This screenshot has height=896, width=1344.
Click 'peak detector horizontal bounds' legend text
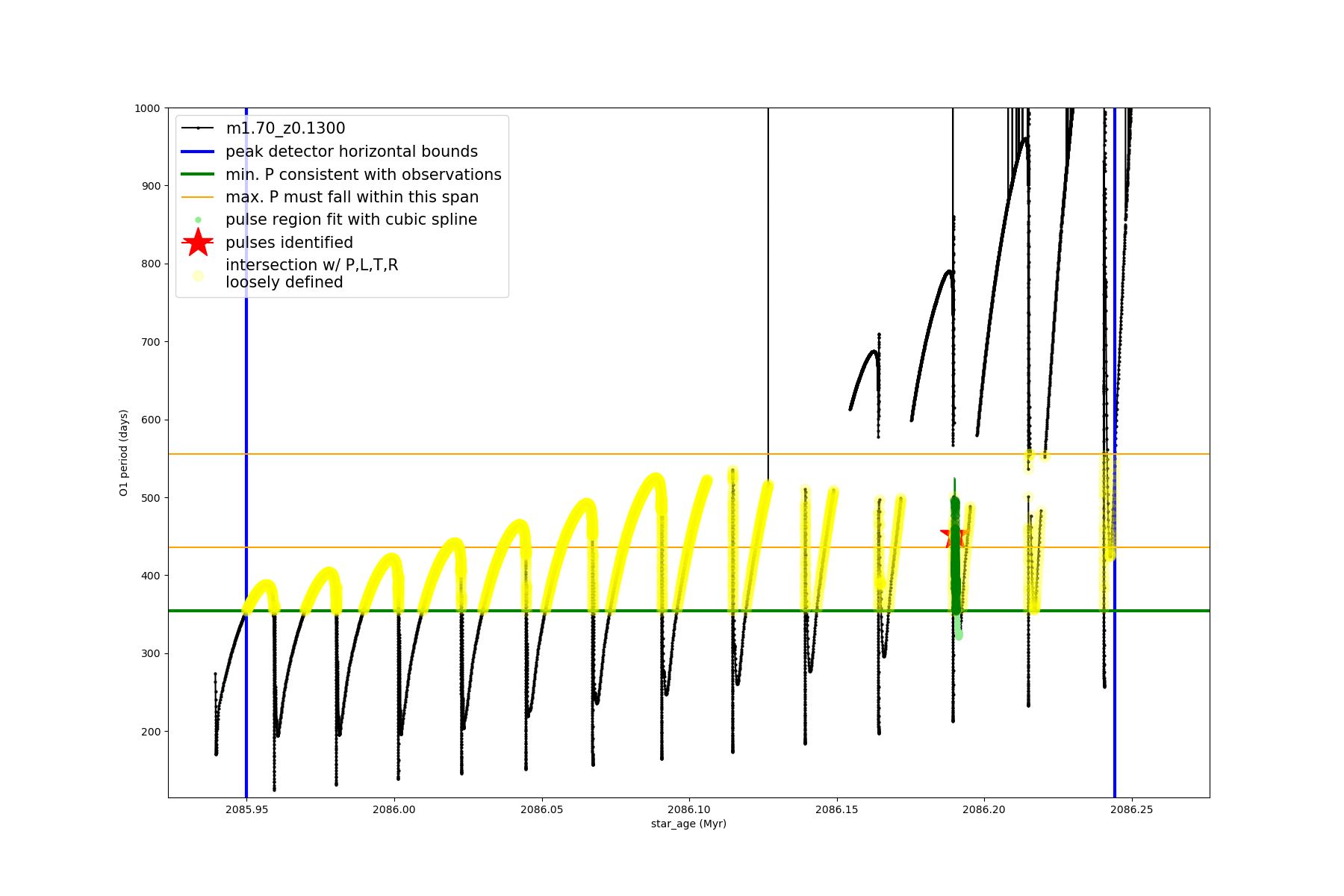coord(351,152)
